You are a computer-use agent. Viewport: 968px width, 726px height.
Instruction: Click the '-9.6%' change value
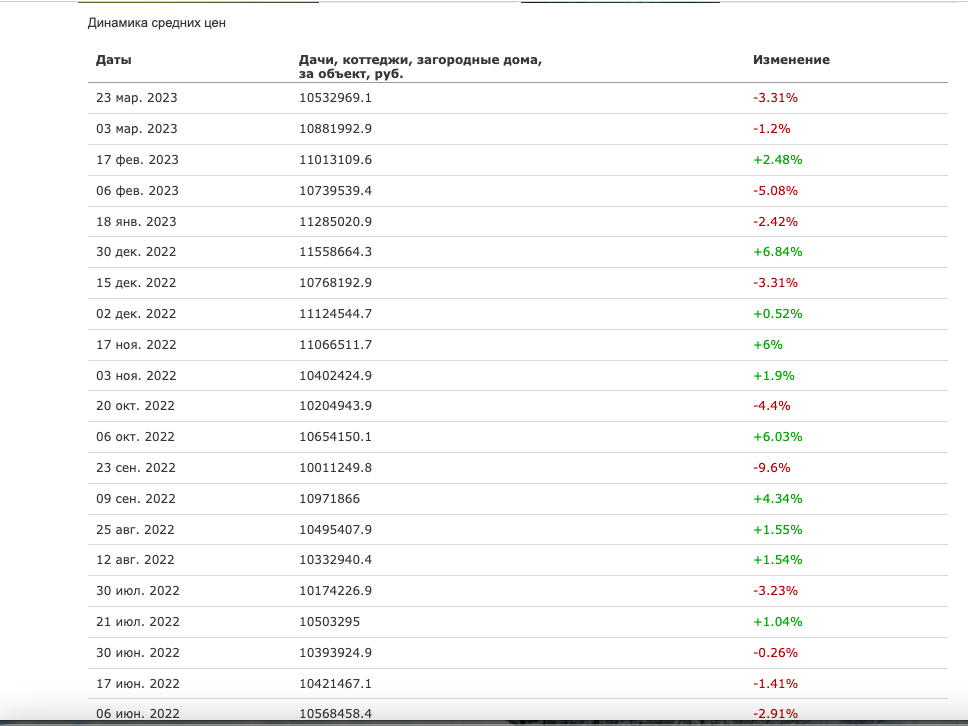pos(772,467)
